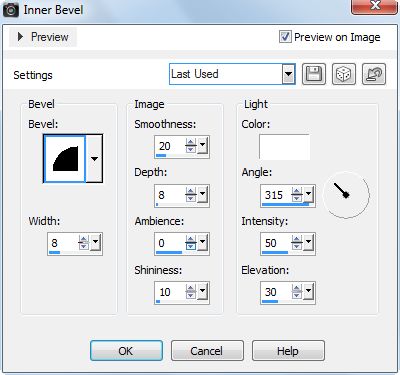Screen dimensions: 400x375
Task: Click the Save Preset floppy disk icon
Action: pos(314,74)
